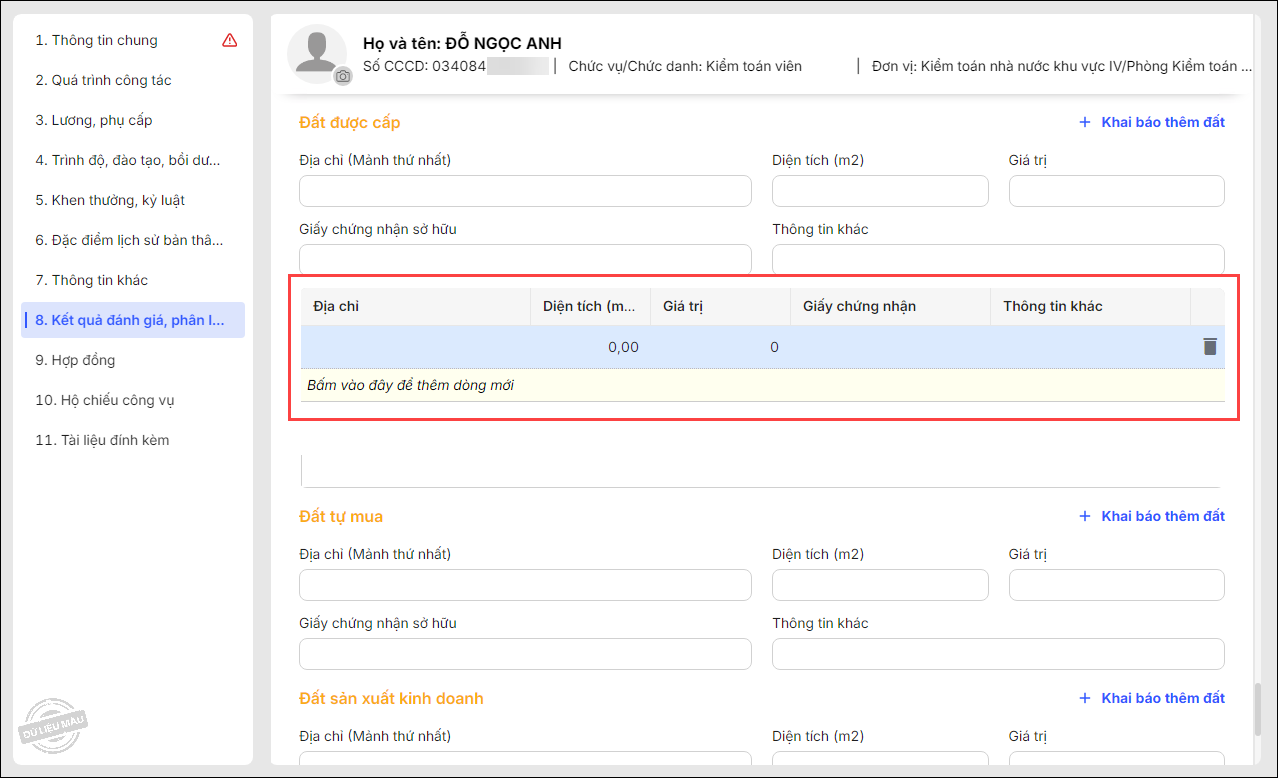
Task: Click the camera icon on profile photo
Action: 343,76
